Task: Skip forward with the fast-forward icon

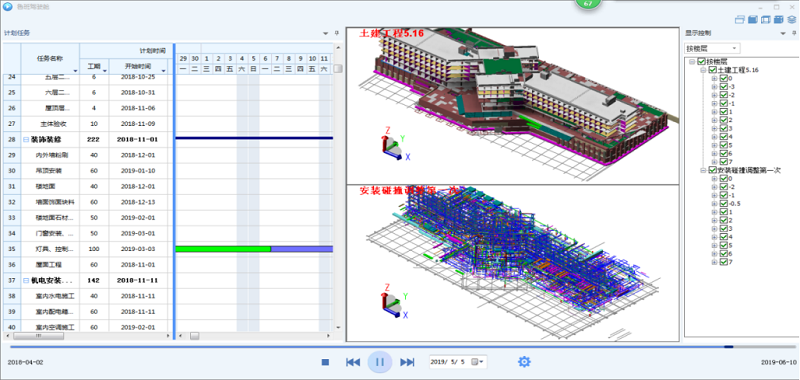Action: (407, 362)
